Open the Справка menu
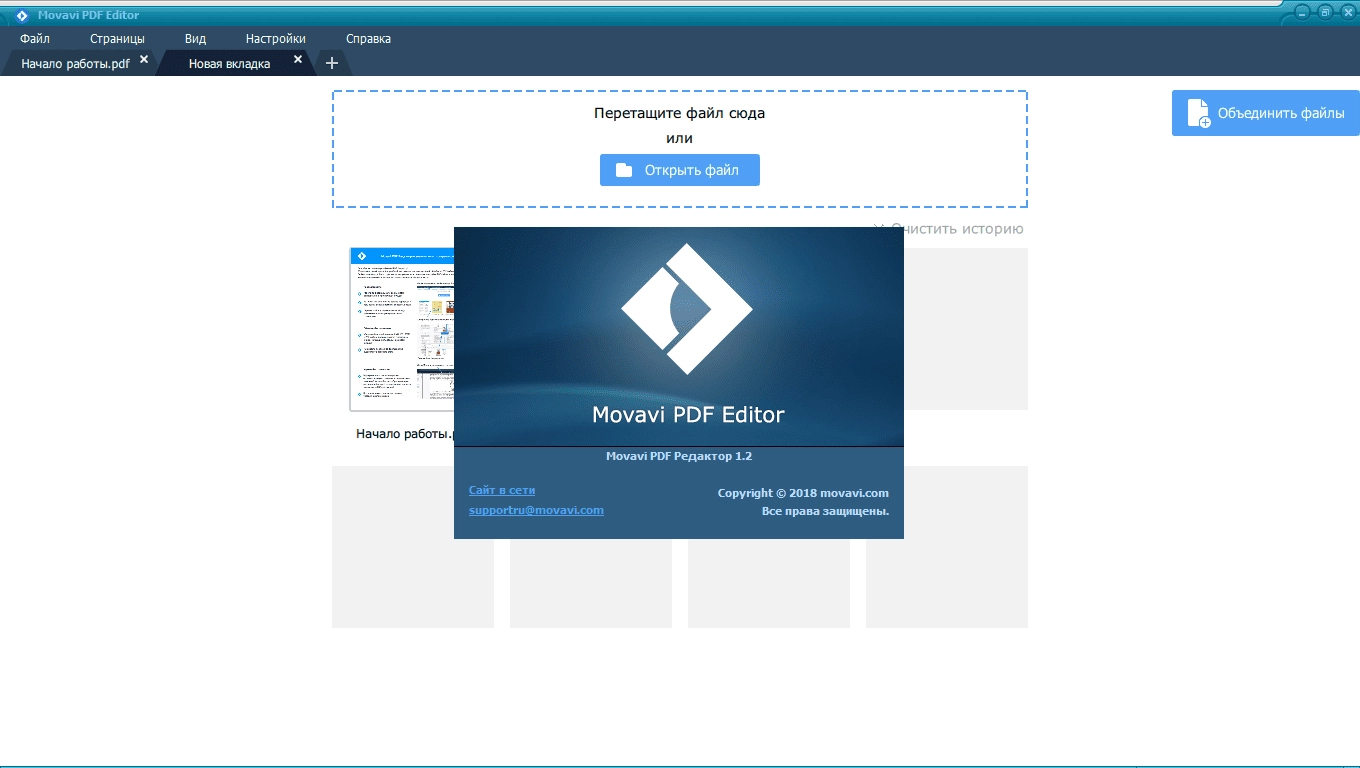The image size is (1360, 768). 368,39
